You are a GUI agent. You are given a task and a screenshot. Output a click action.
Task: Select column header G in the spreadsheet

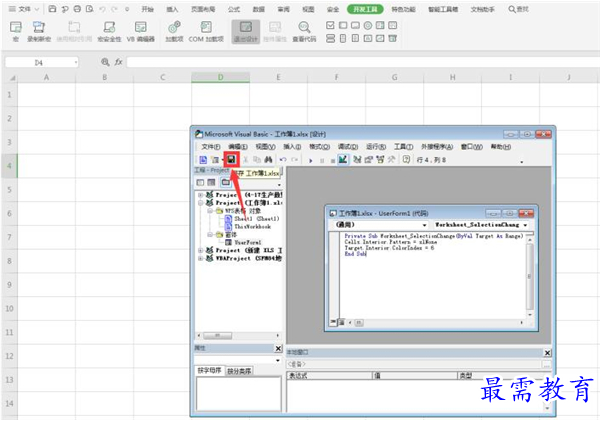coord(394,78)
